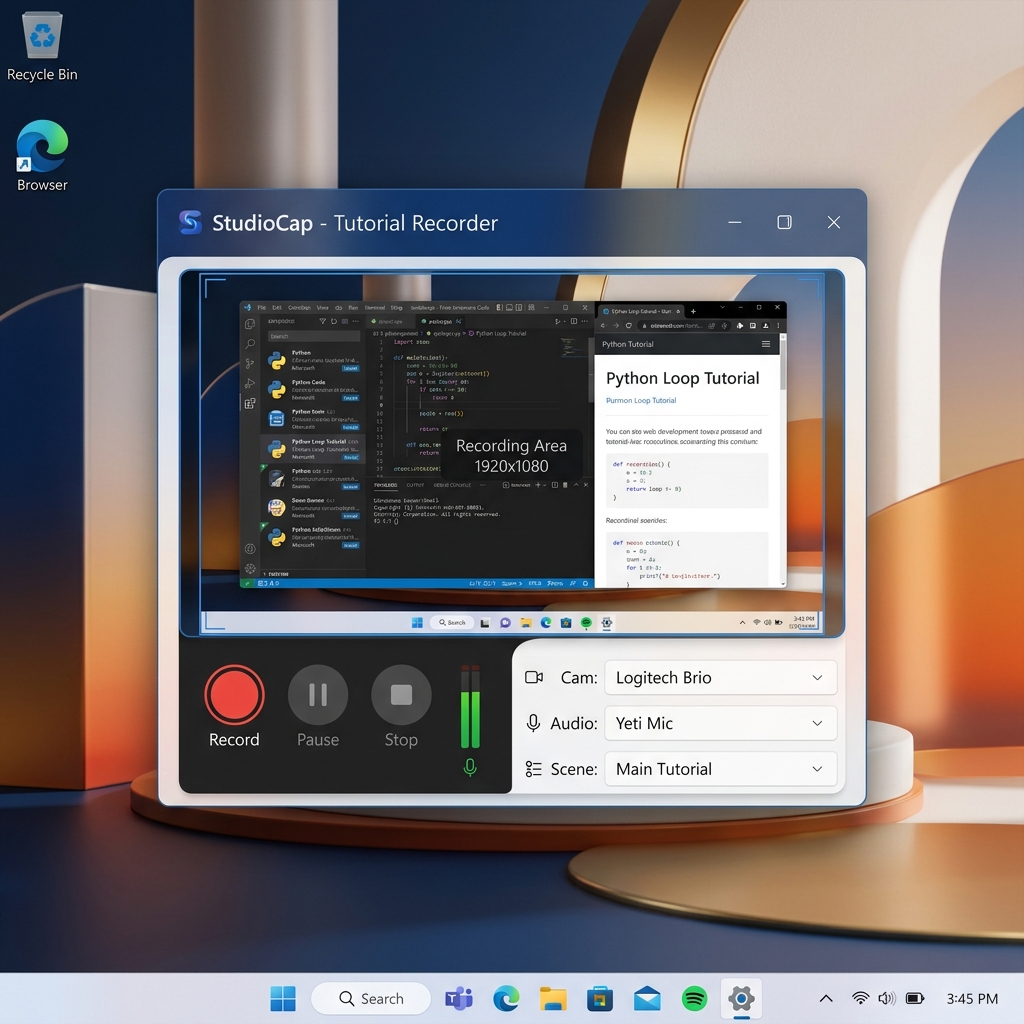The image size is (1024, 1024).
Task: Open the Audio dropdown showing Yeti Mic
Action: pos(720,724)
